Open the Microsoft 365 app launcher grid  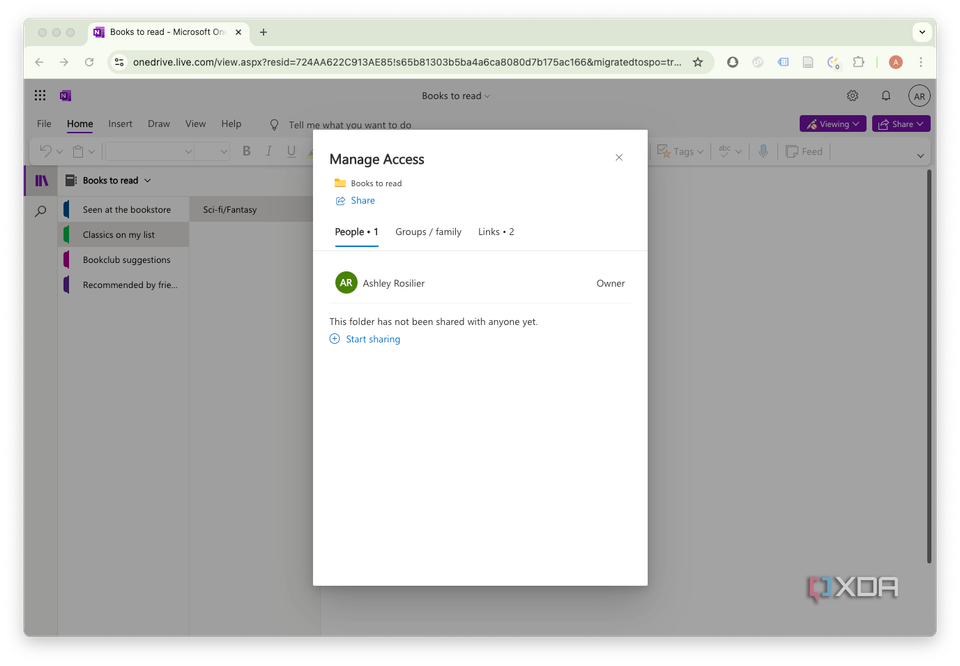pos(40,95)
